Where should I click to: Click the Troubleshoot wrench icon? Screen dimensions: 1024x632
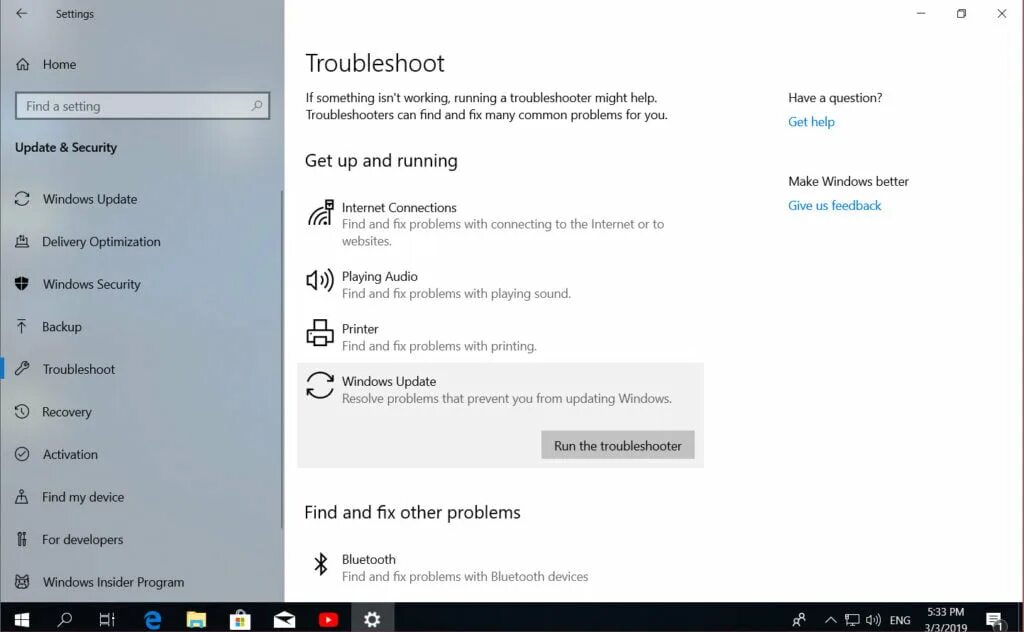pyautogui.click(x=22, y=369)
